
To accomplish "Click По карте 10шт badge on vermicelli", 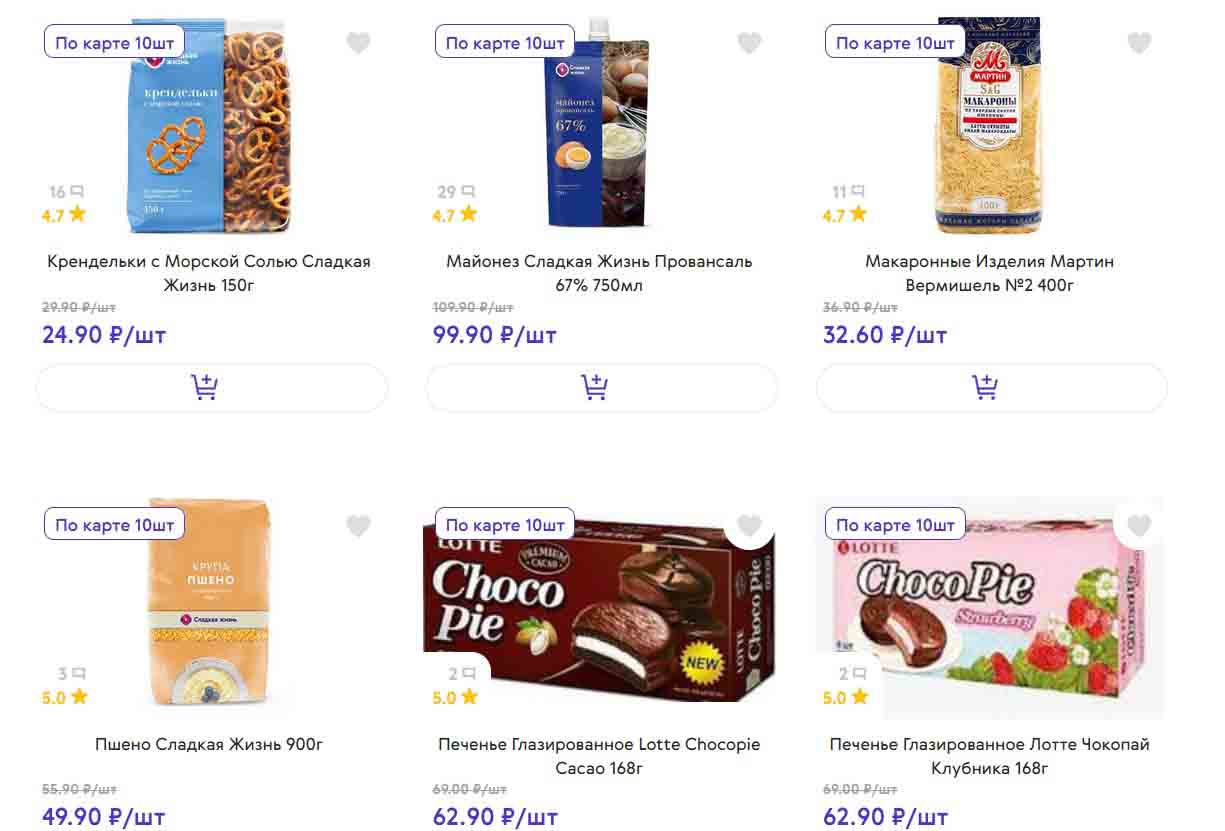I will click(895, 43).
